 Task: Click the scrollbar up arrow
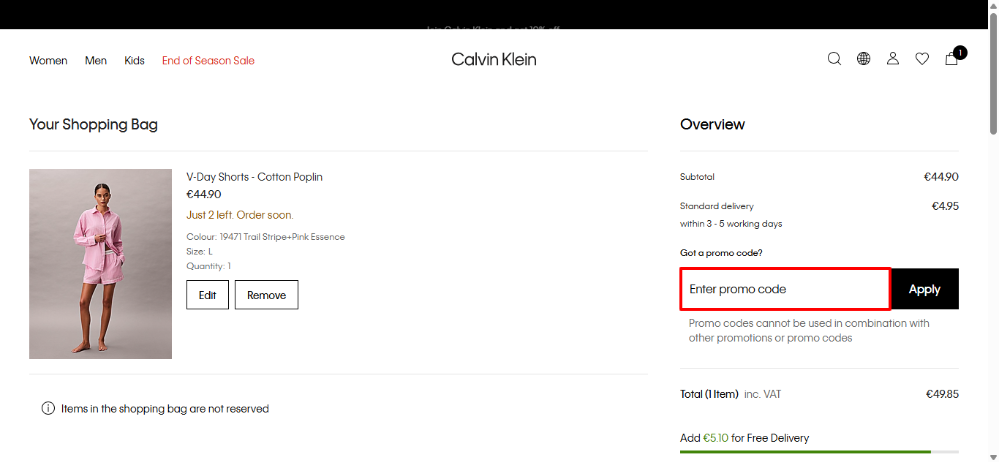point(993,5)
